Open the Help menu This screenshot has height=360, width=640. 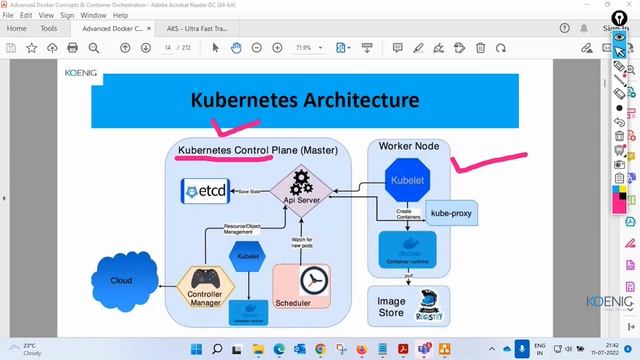point(120,16)
